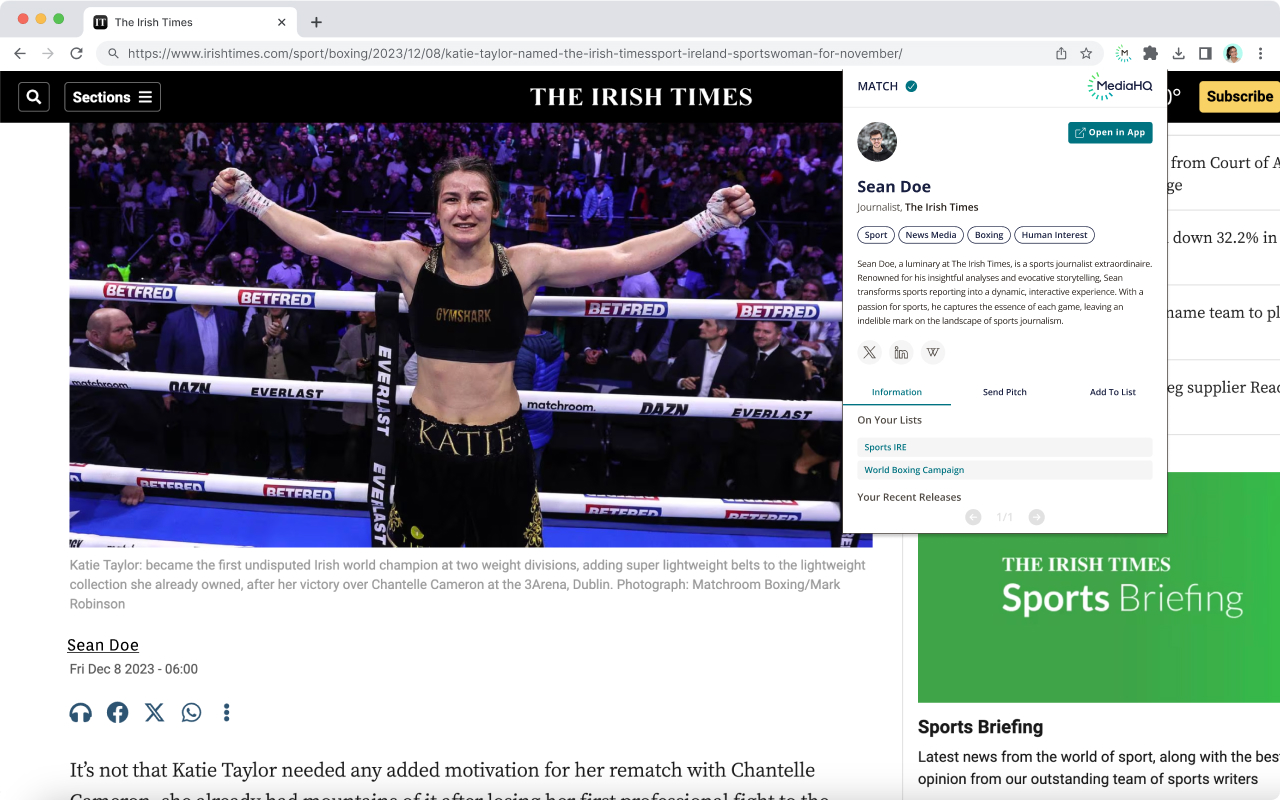
Task: Open the Extensions puzzle icon
Action: pyautogui.click(x=1151, y=53)
